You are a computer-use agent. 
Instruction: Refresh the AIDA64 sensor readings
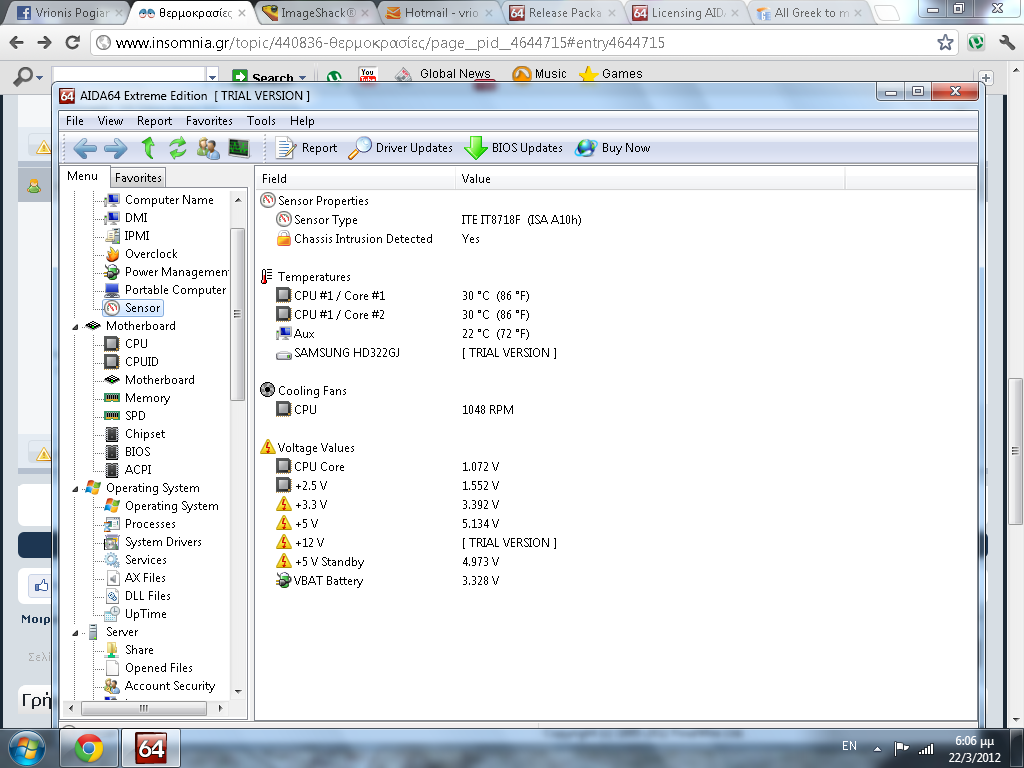(178, 148)
